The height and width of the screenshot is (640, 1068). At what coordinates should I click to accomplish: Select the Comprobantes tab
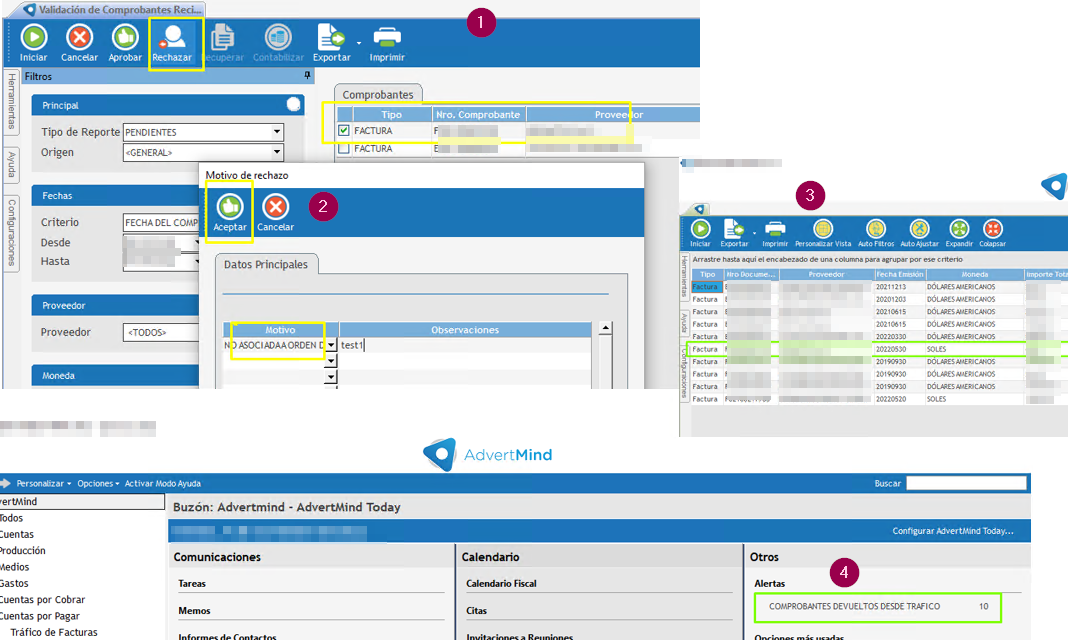coord(378,95)
